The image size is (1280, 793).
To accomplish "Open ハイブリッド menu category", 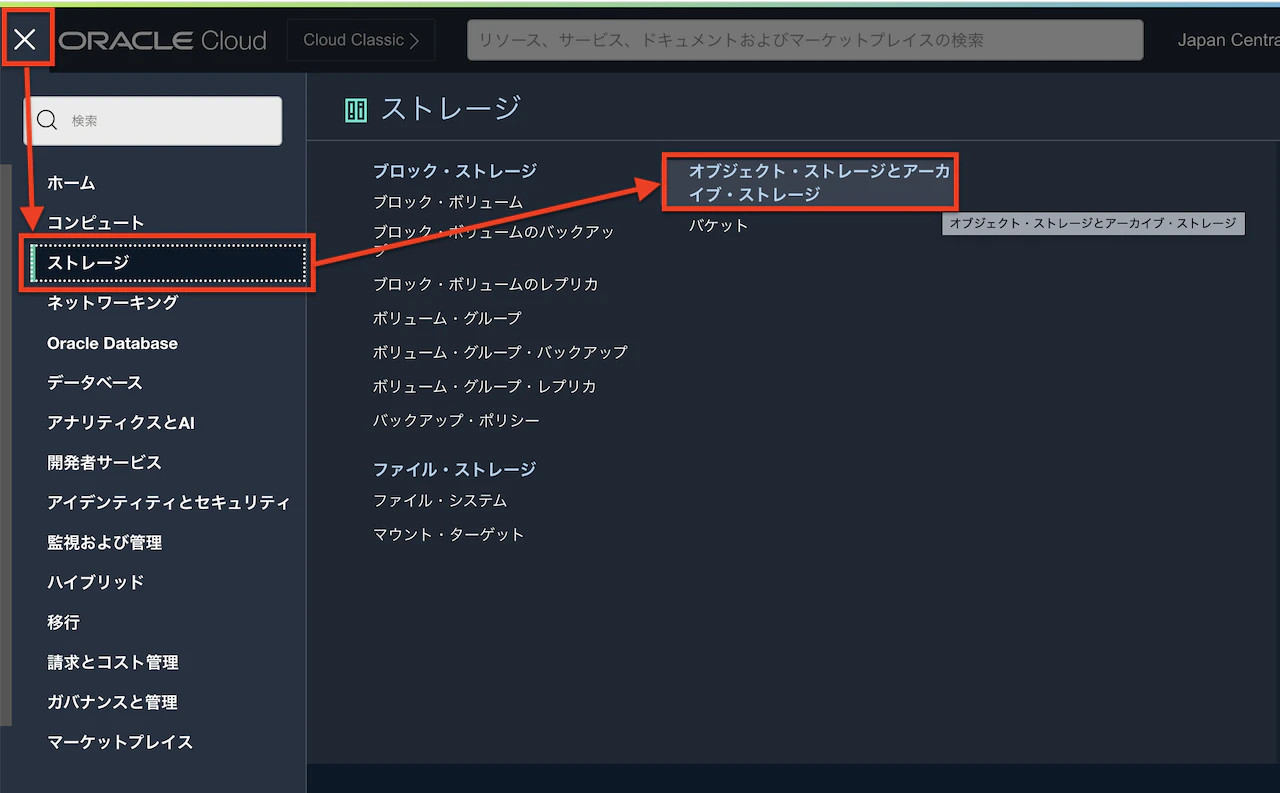I will pyautogui.click(x=96, y=582).
